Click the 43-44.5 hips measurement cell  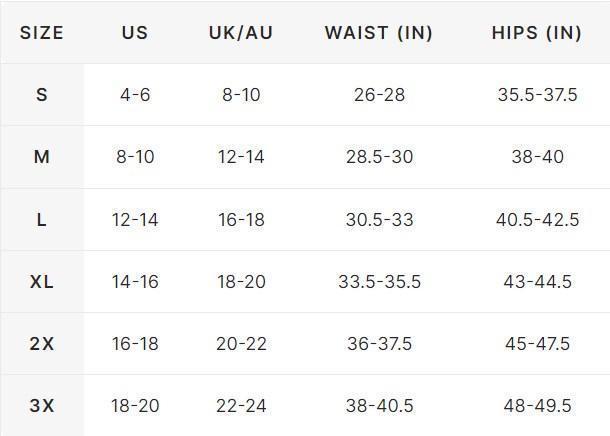[x=537, y=282]
